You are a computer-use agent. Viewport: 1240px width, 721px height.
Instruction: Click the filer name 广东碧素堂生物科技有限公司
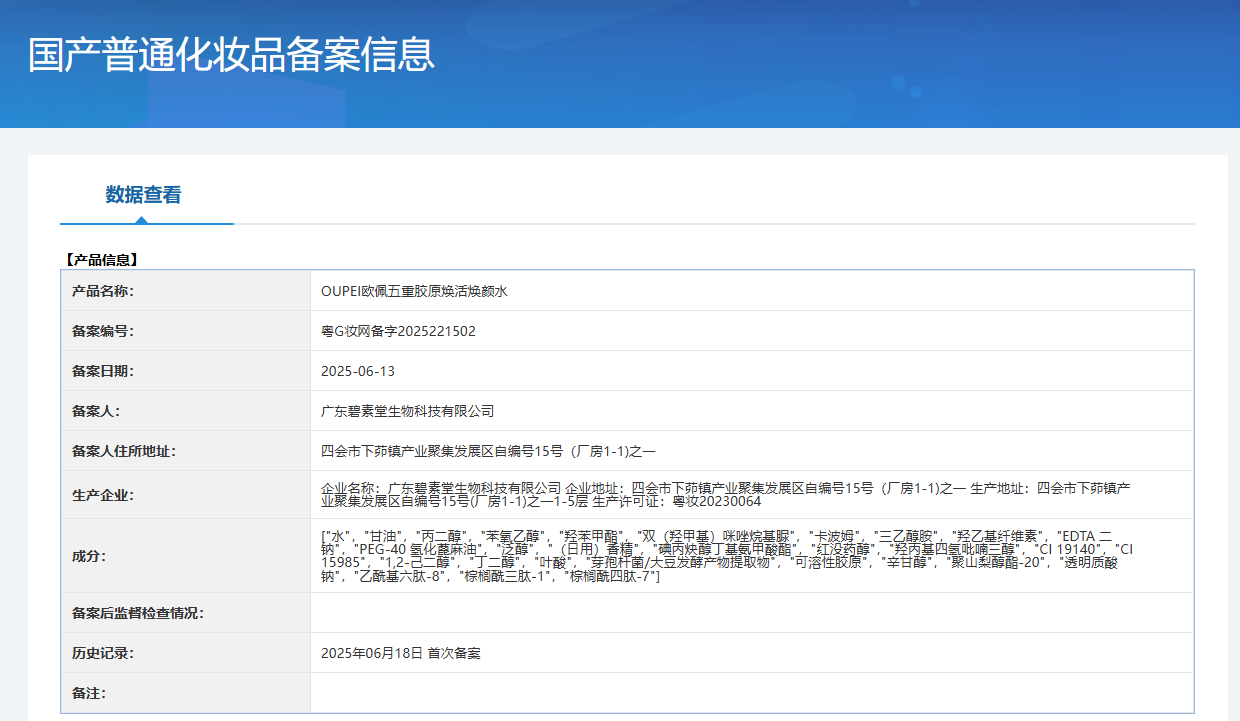[407, 411]
